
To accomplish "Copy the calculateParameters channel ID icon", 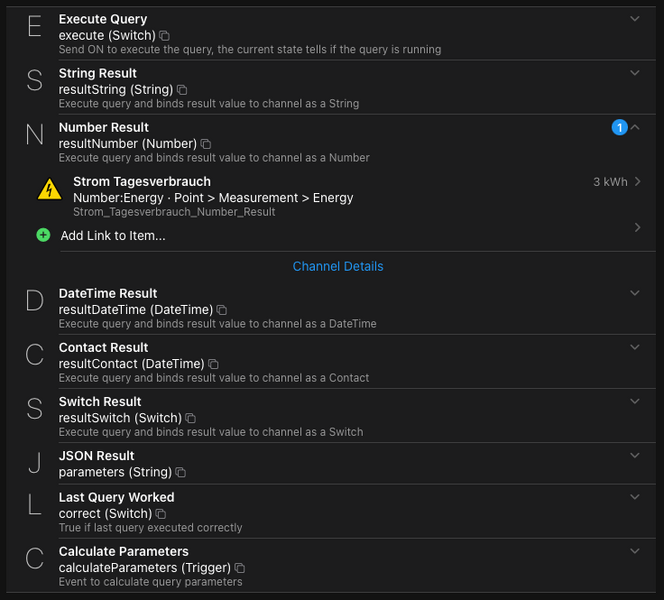I will pos(240,568).
